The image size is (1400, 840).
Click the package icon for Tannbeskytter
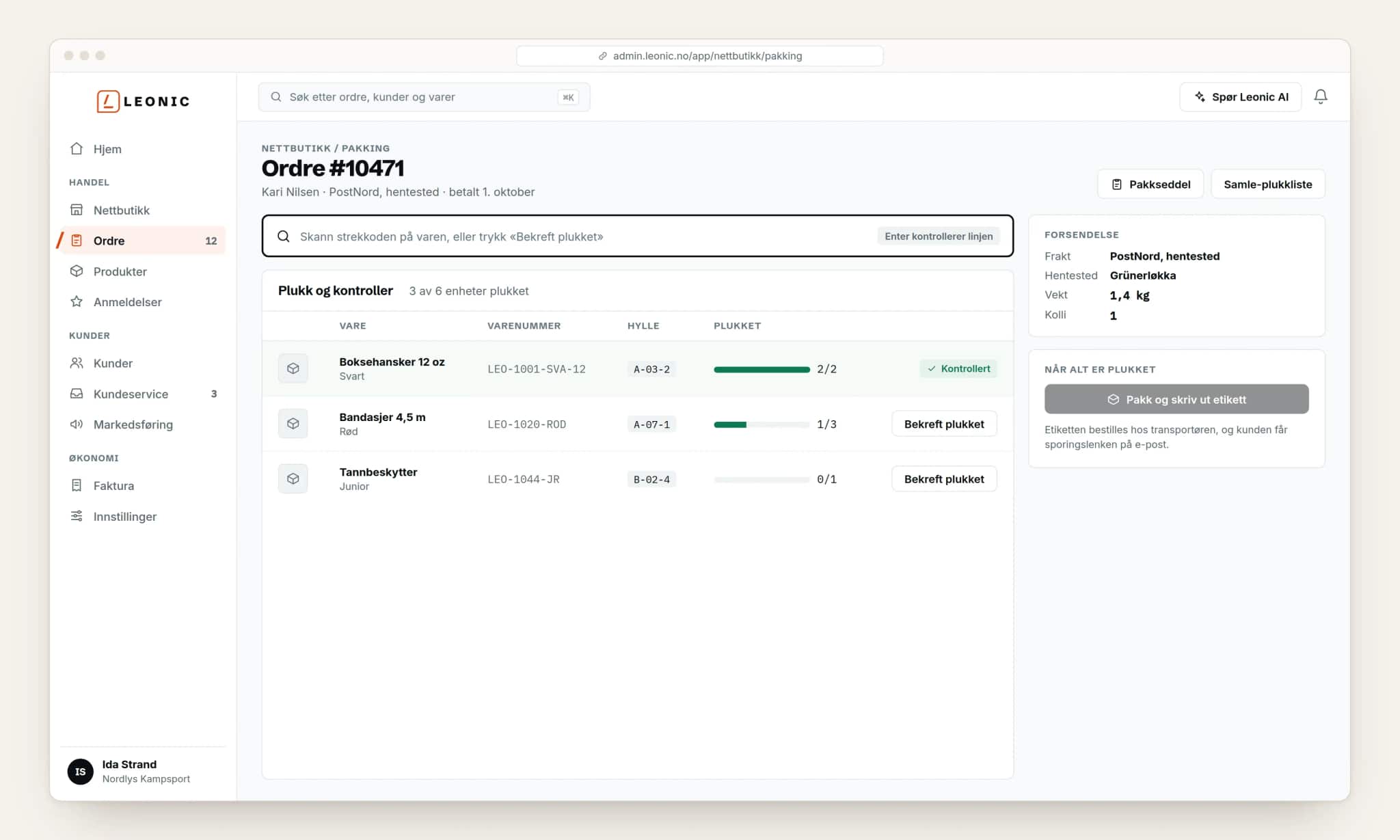[293, 479]
